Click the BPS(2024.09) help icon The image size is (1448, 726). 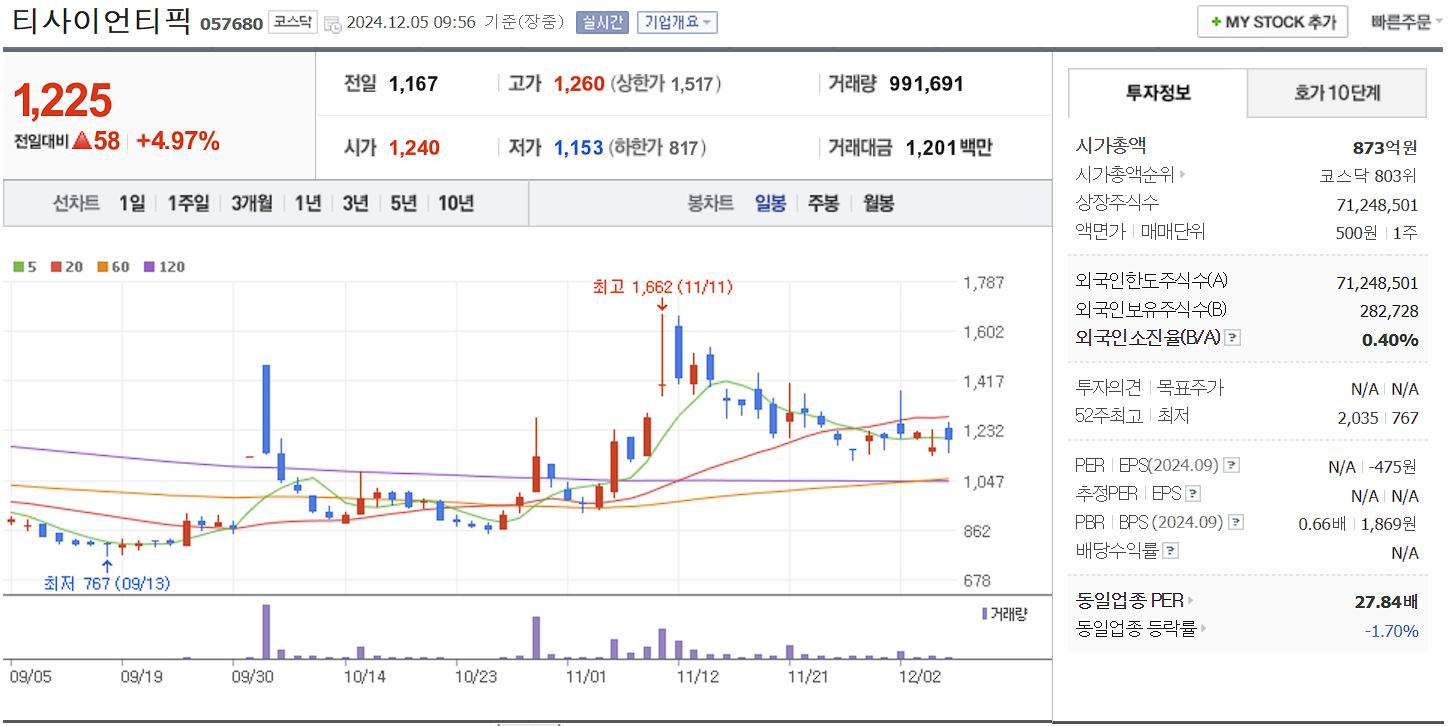[1237, 521]
